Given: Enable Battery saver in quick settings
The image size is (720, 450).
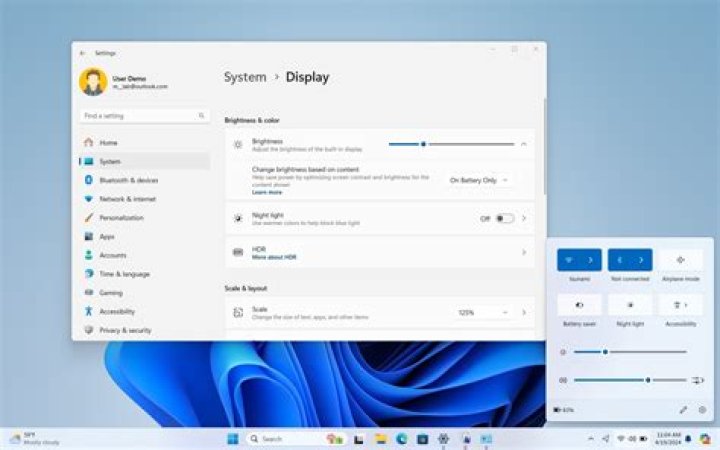Looking at the screenshot, I should click(579, 305).
